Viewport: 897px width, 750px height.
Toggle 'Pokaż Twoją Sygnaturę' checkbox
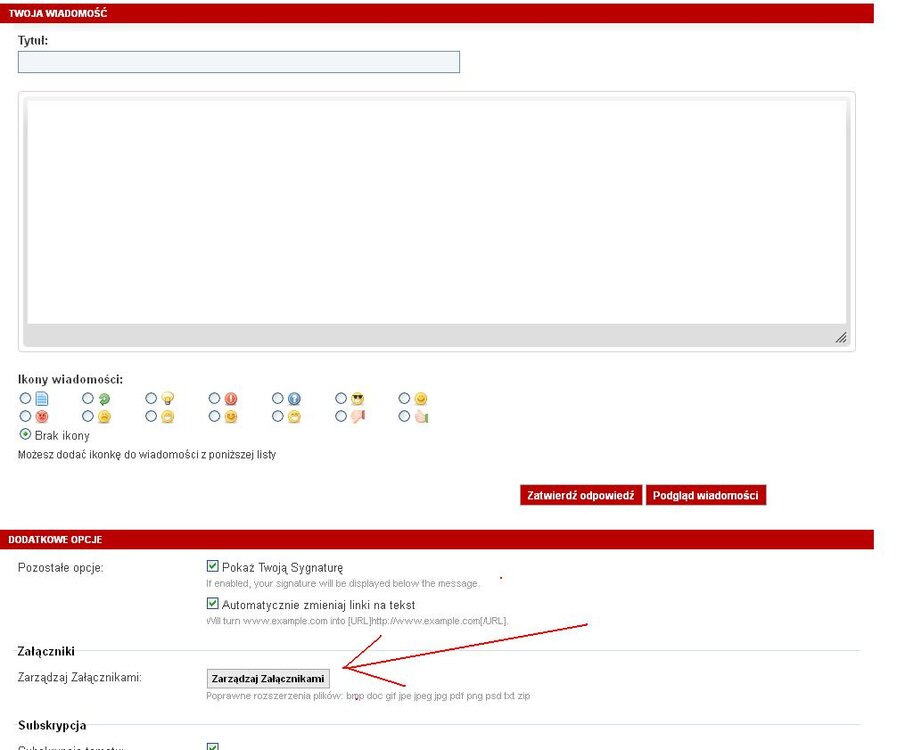tap(212, 566)
